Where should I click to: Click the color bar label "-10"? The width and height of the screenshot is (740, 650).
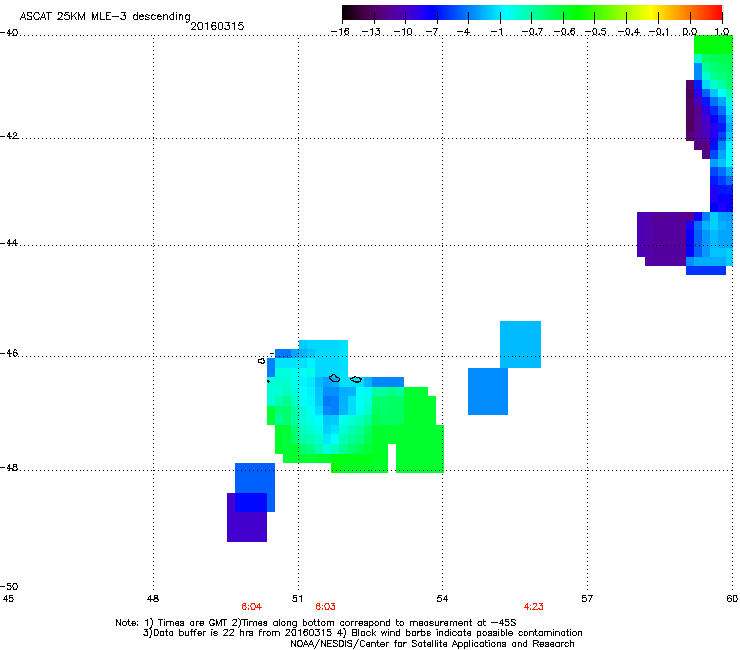coord(403,32)
